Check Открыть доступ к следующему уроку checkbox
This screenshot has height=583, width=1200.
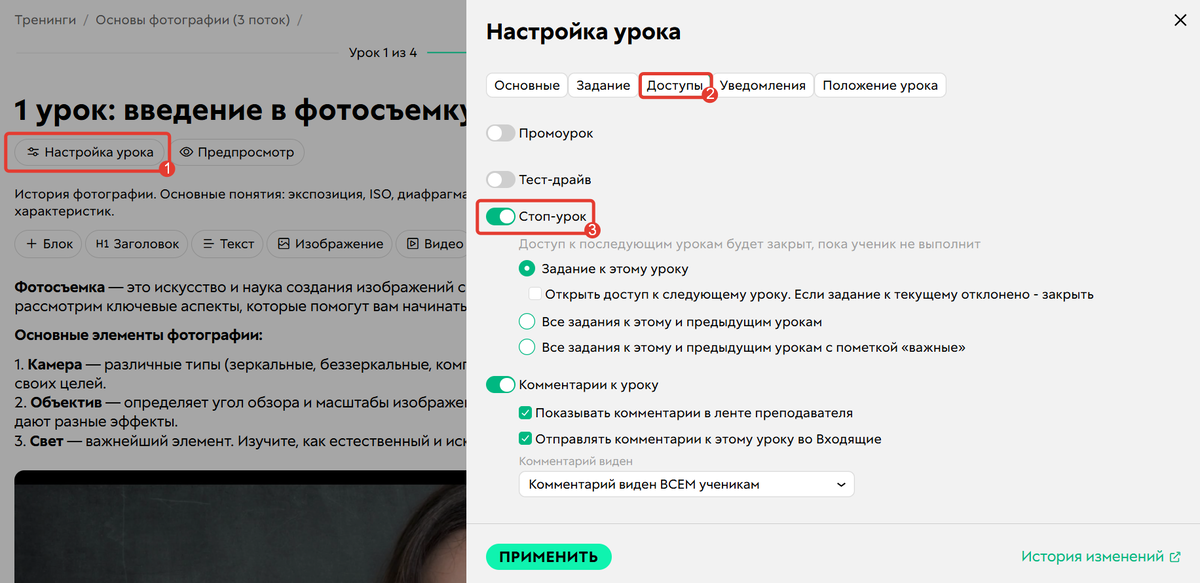536,292
